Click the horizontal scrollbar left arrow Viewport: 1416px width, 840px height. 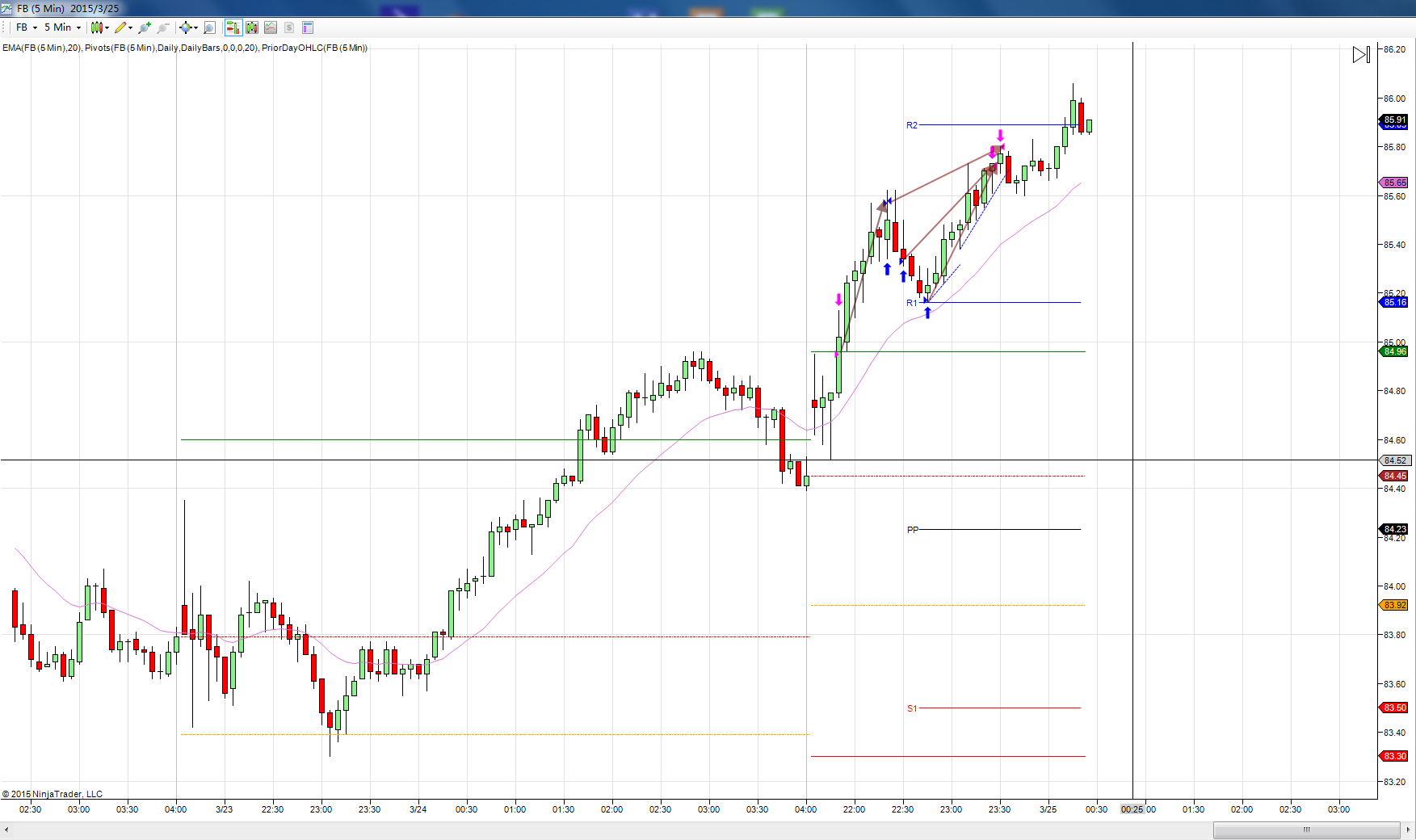point(6,829)
